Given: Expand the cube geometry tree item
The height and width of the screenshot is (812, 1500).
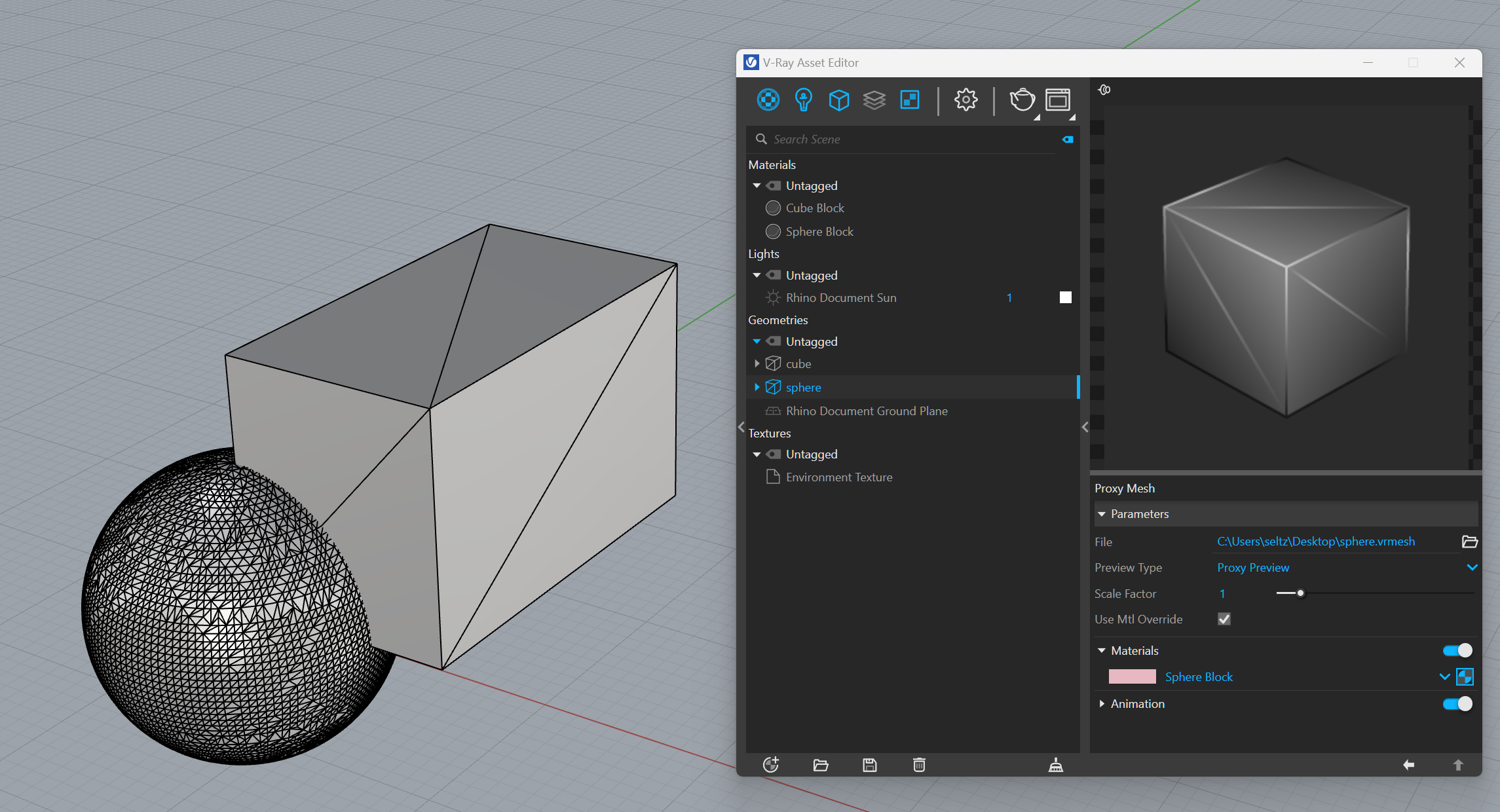Looking at the screenshot, I should pyautogui.click(x=757, y=364).
